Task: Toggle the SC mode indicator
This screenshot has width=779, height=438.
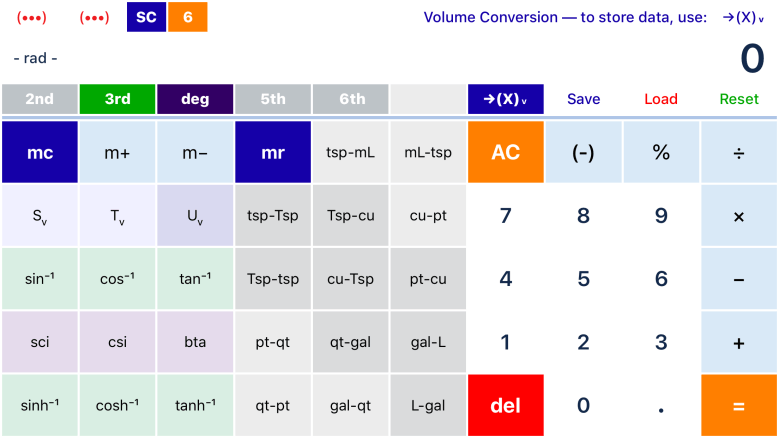Action: click(146, 17)
